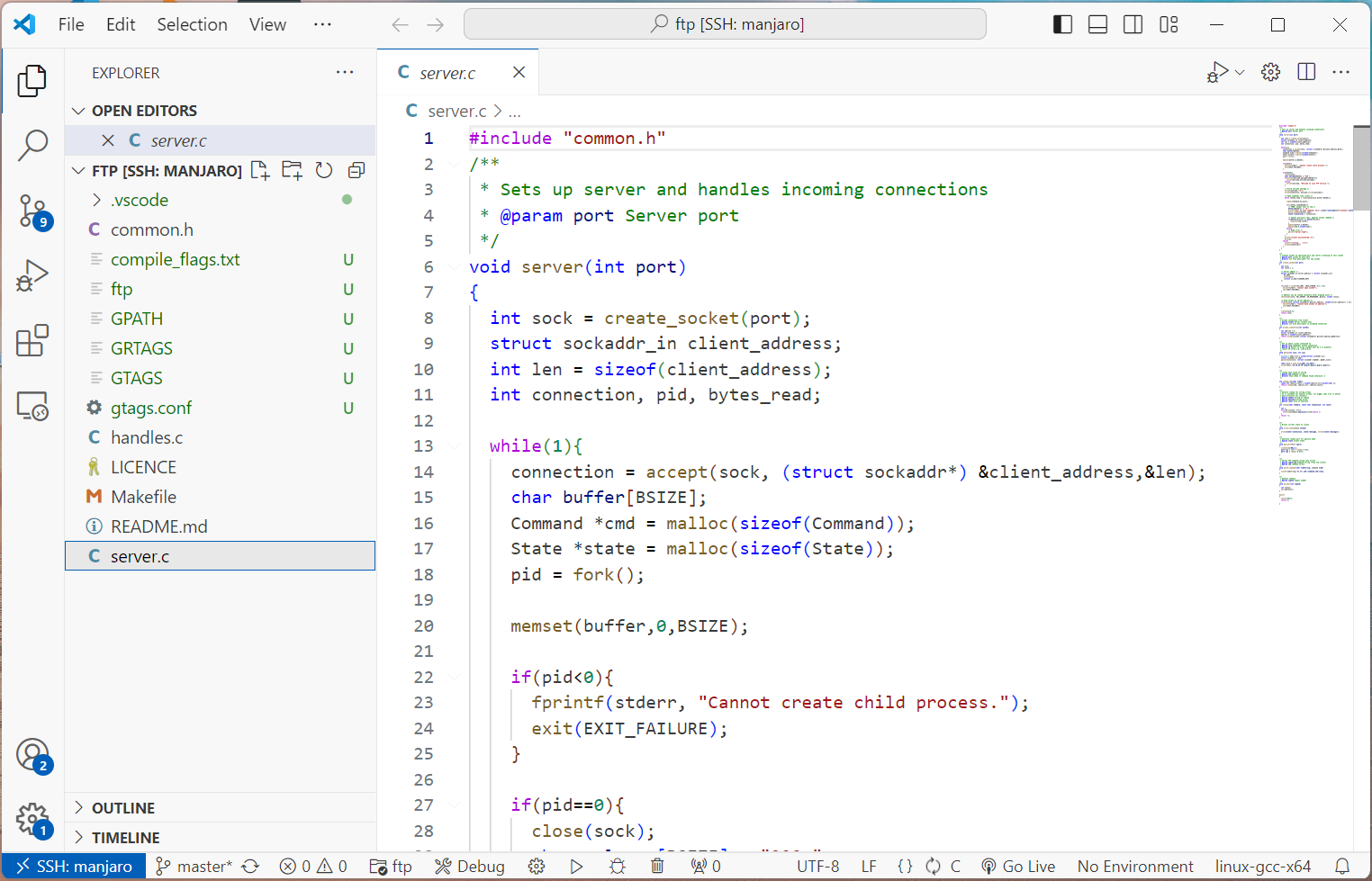
Task: Click the trash icon in status bar
Action: tap(657, 866)
